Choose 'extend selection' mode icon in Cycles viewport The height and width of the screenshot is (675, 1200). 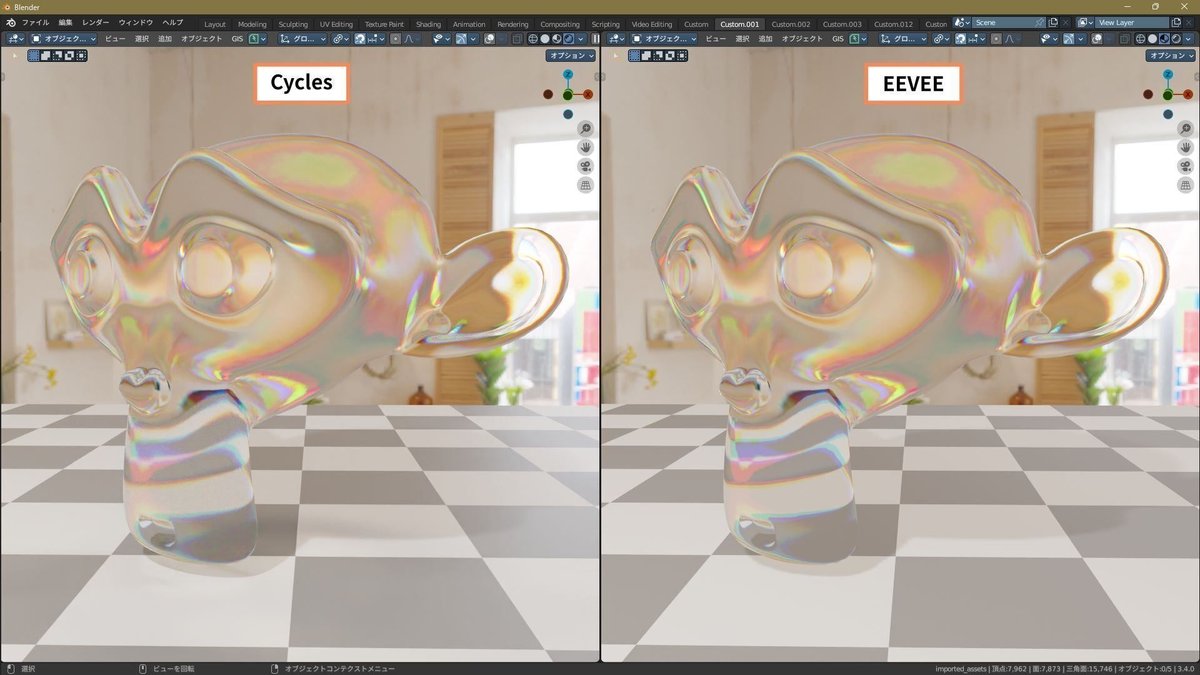point(44,55)
